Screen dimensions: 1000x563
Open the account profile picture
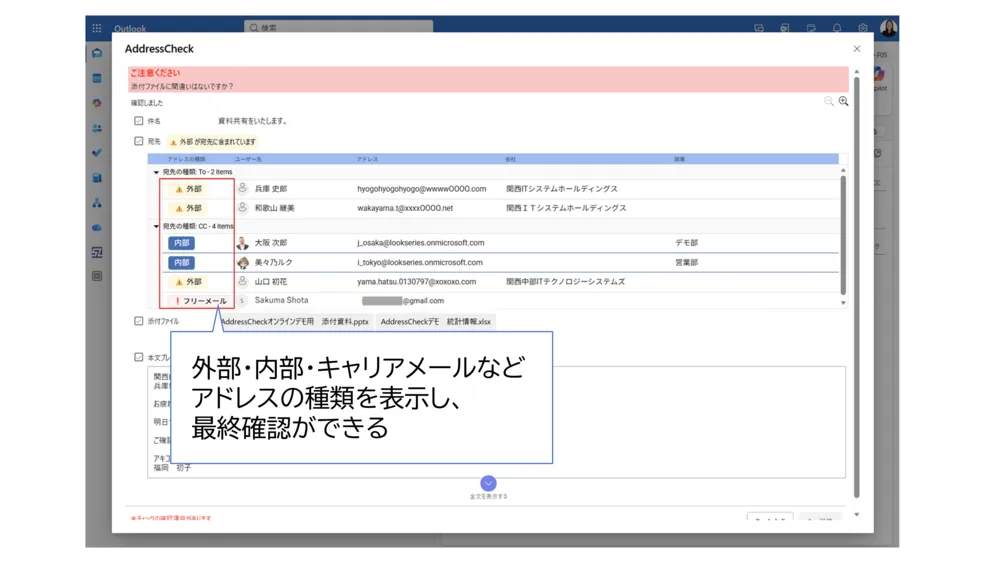(888, 27)
